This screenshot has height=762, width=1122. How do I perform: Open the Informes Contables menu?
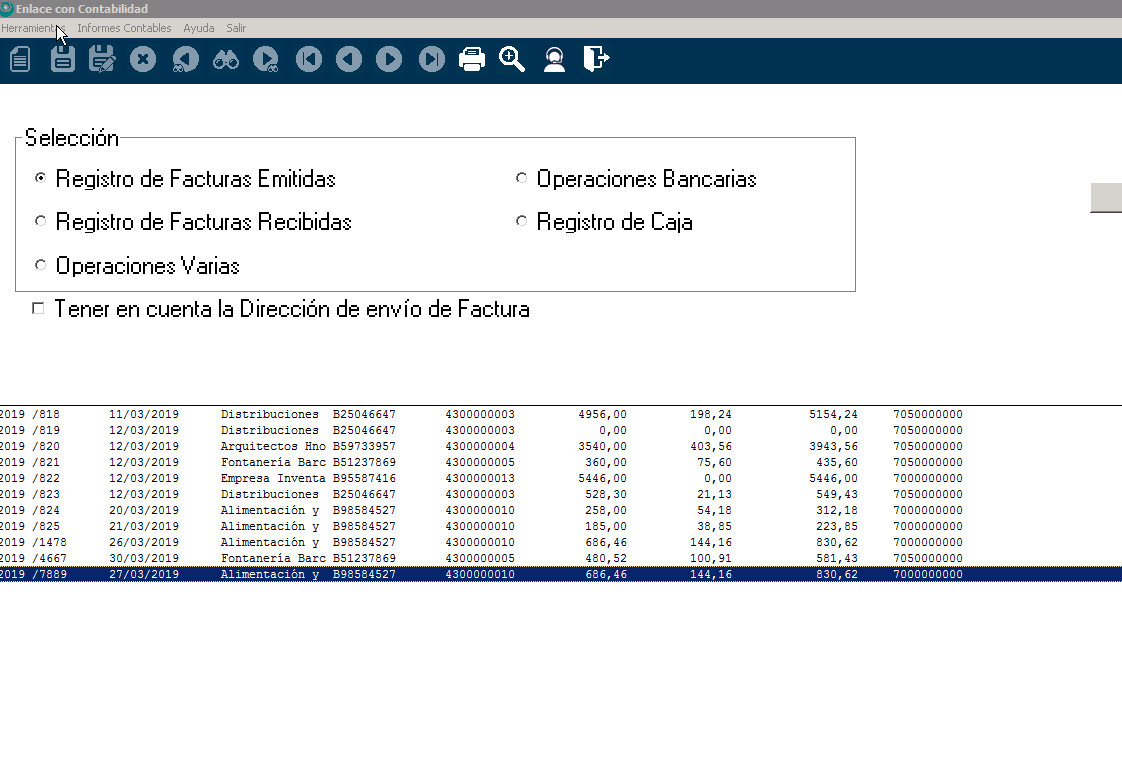click(124, 28)
